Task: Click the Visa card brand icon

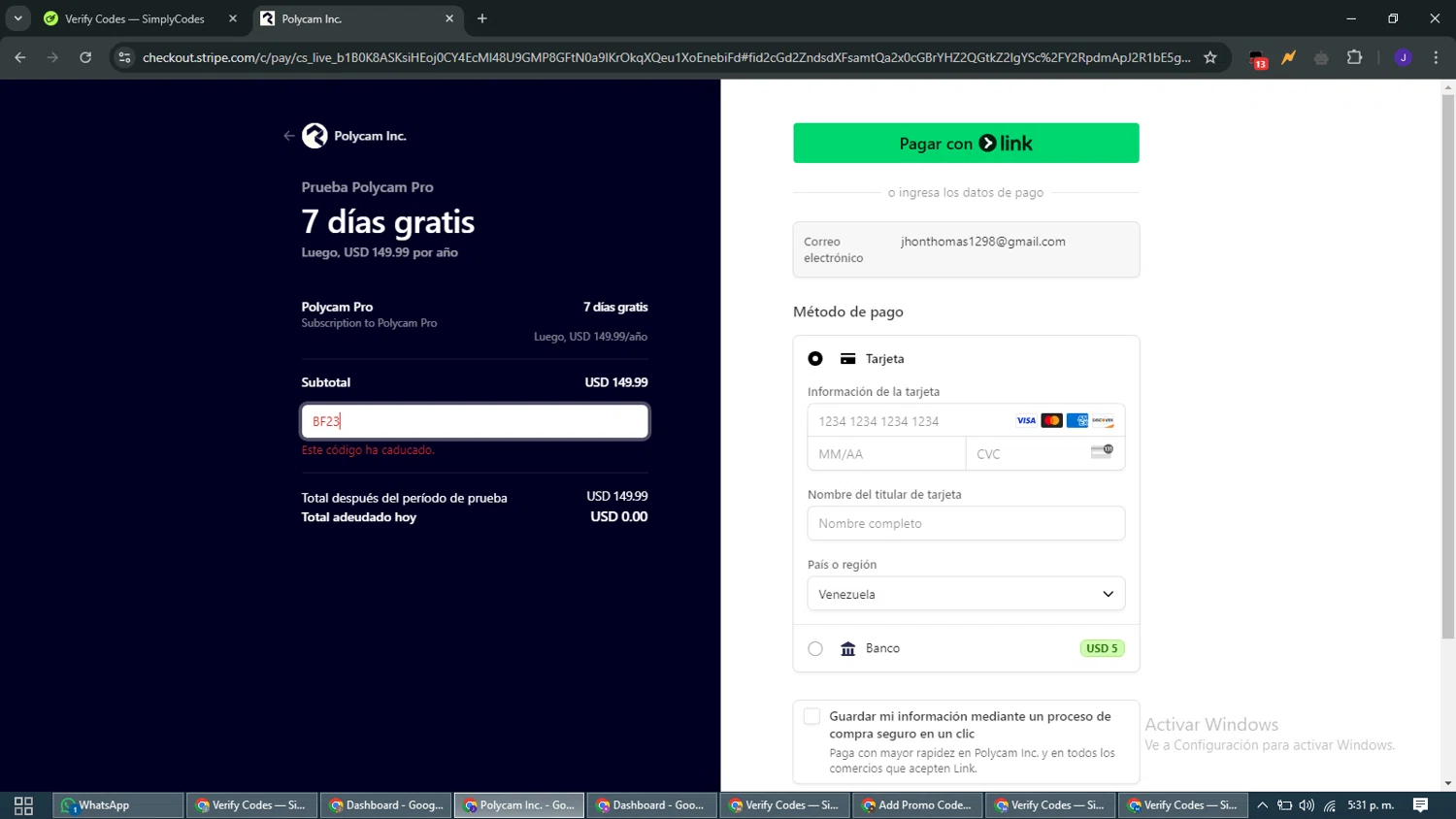Action: pos(1026,420)
